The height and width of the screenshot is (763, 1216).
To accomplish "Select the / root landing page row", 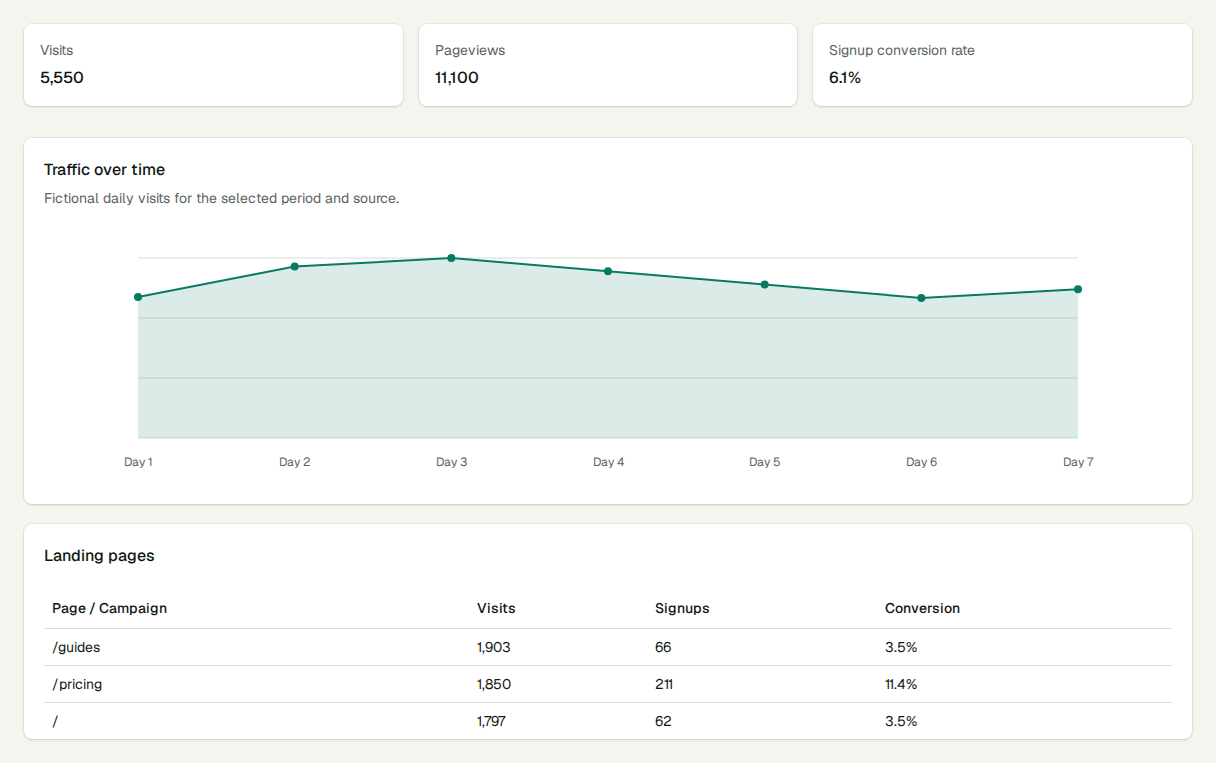I will tap(608, 721).
